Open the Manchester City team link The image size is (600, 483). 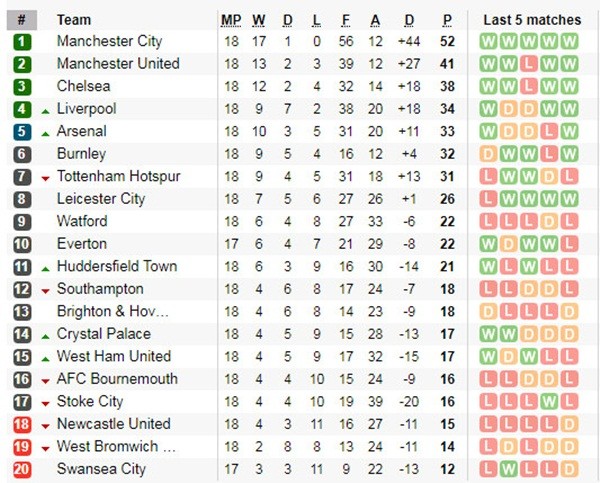109,42
